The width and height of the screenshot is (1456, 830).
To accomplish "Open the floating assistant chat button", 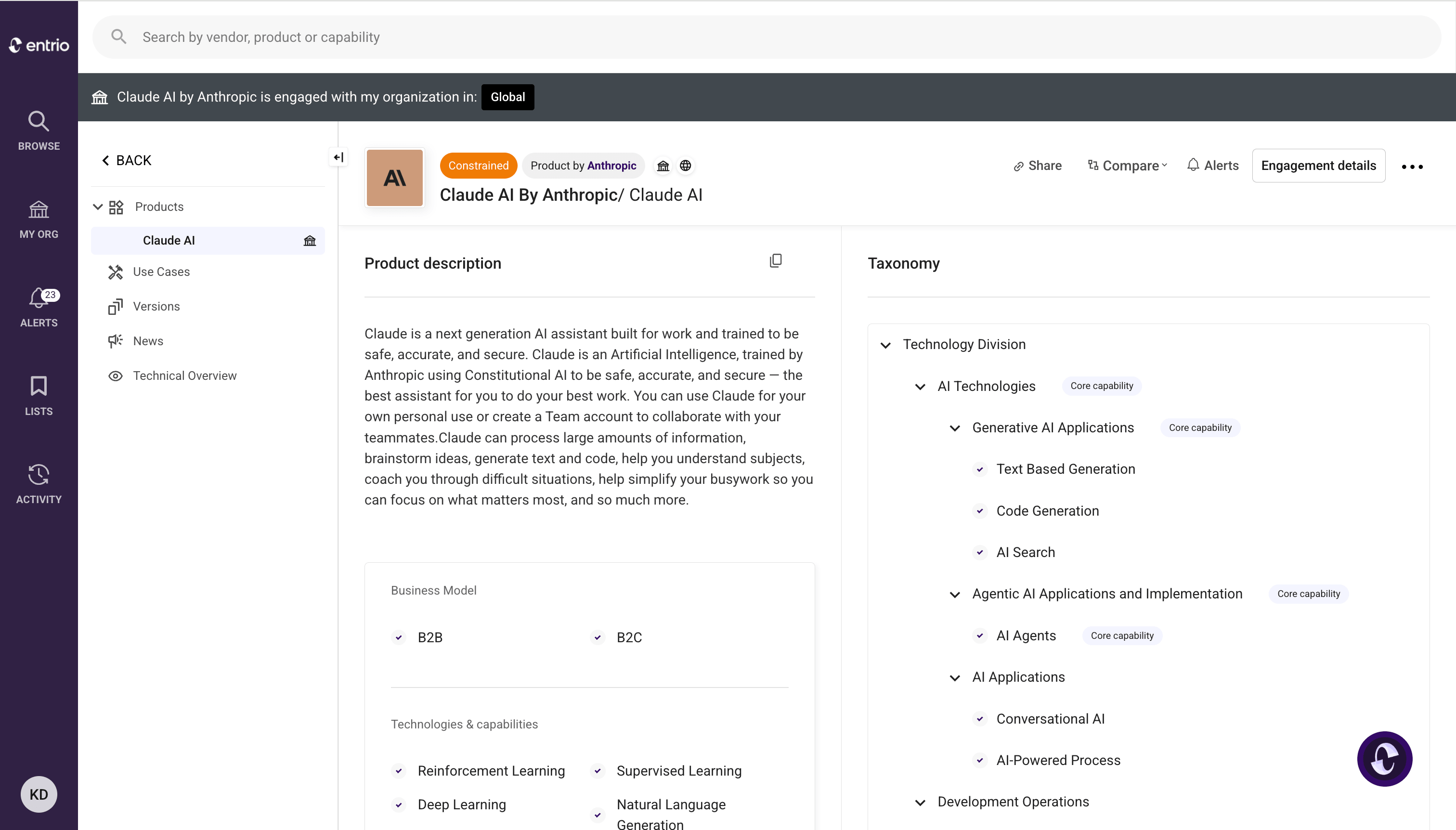I will pyautogui.click(x=1384, y=759).
